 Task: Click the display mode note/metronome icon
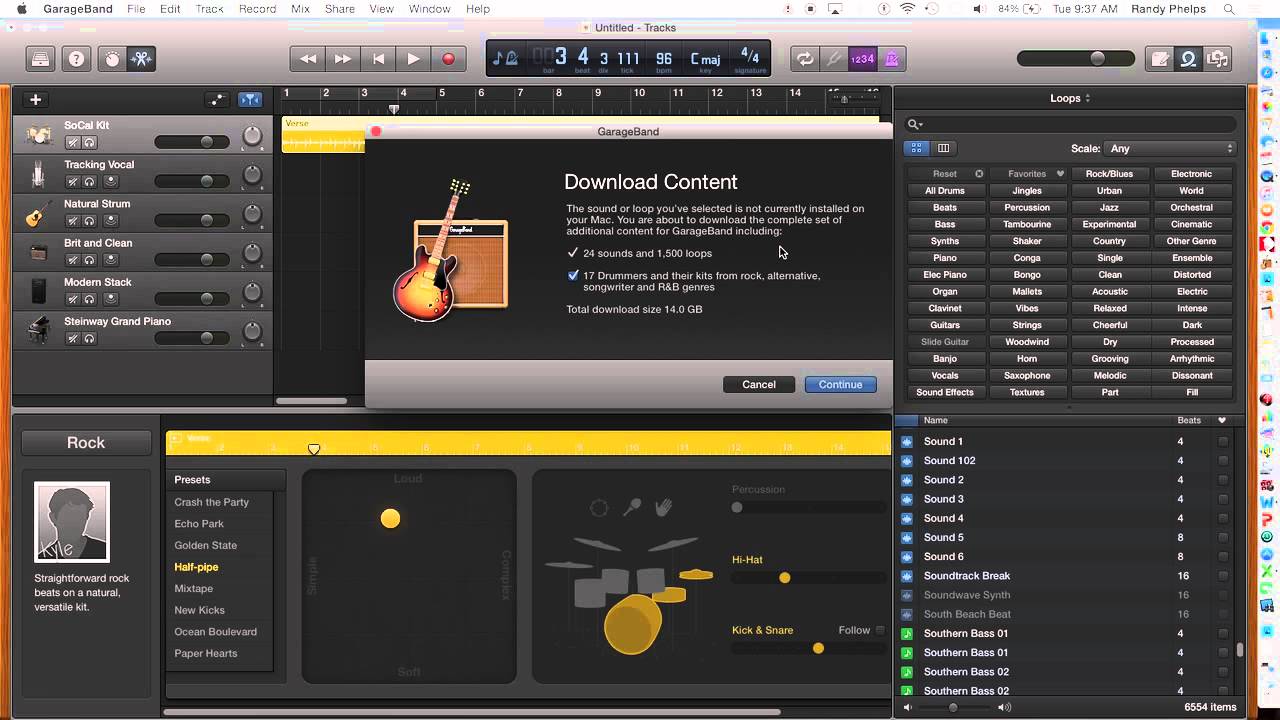coord(506,59)
